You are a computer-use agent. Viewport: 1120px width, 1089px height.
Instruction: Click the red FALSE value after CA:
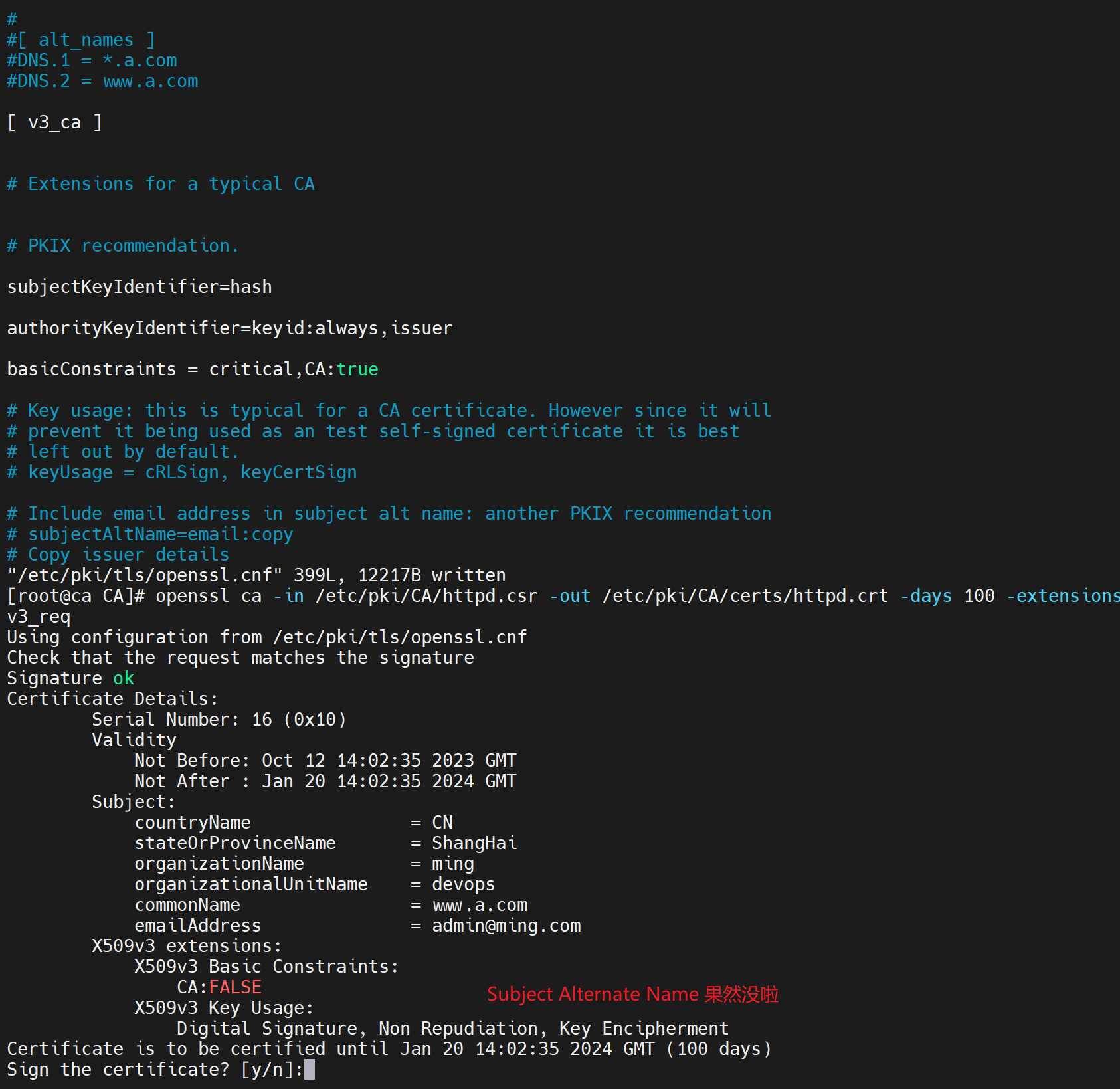(235, 987)
